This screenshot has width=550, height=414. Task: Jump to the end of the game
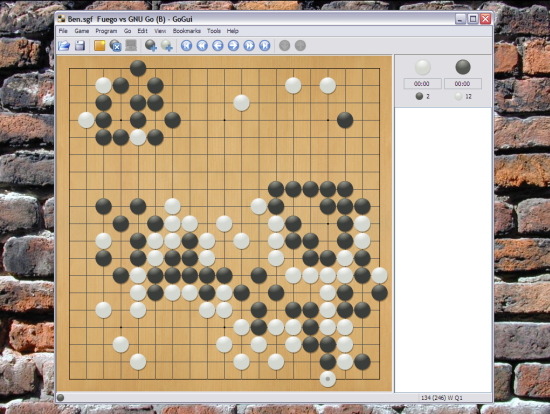tap(265, 46)
